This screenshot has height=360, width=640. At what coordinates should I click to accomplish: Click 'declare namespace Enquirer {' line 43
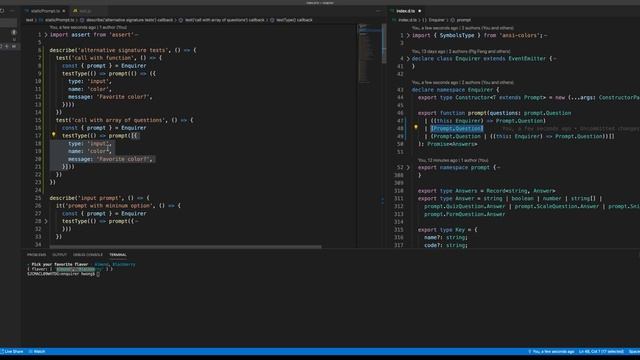tap(456, 90)
